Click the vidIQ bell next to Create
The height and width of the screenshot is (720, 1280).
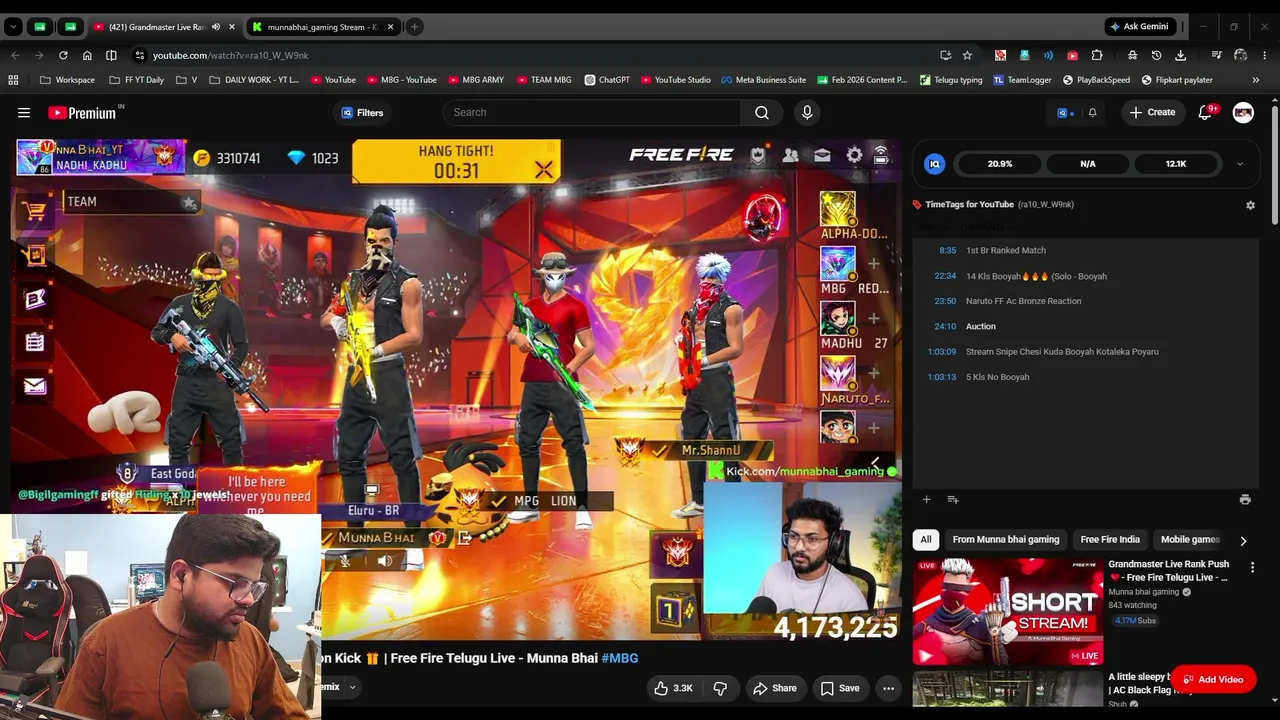point(1092,113)
